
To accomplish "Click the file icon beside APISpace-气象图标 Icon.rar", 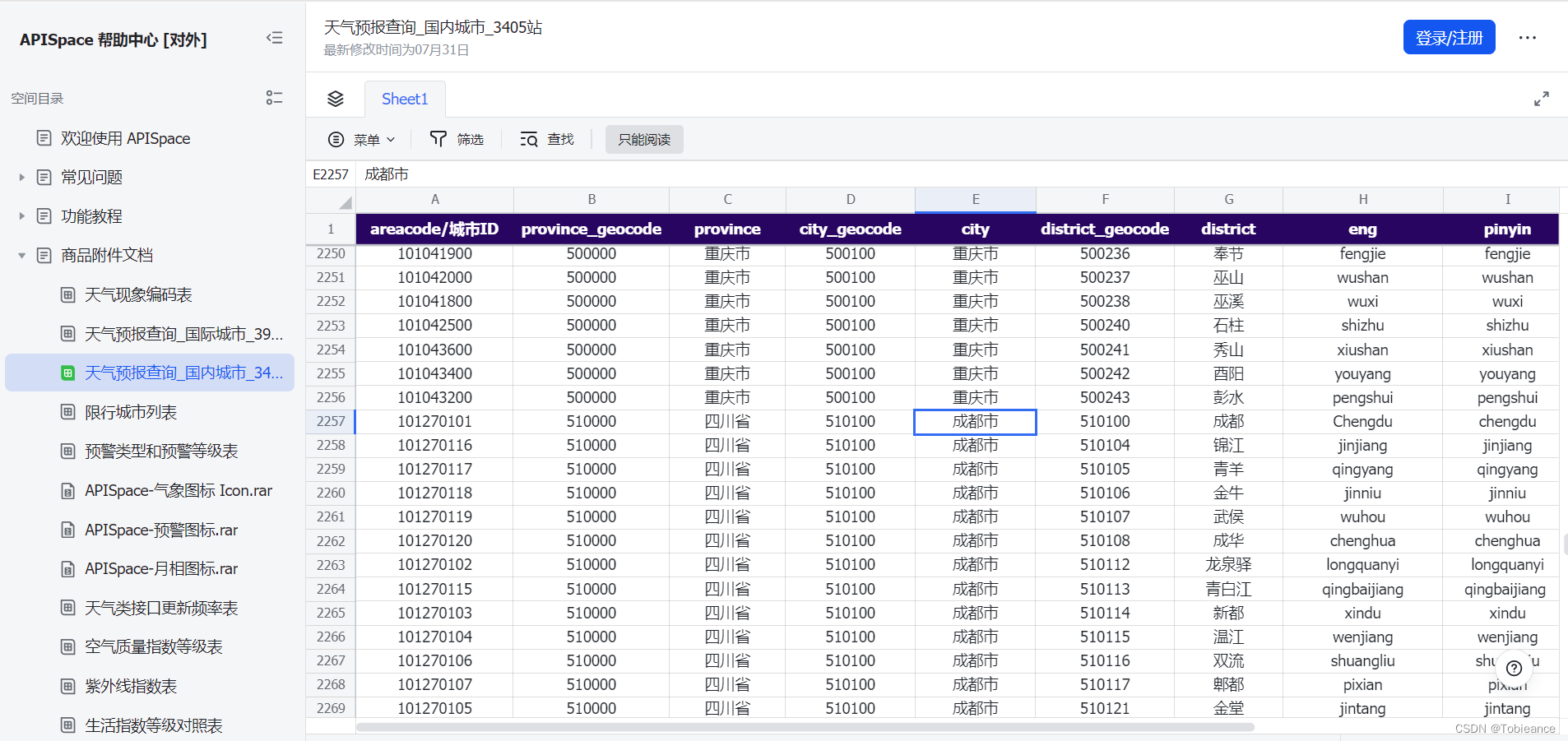I will pos(68,491).
